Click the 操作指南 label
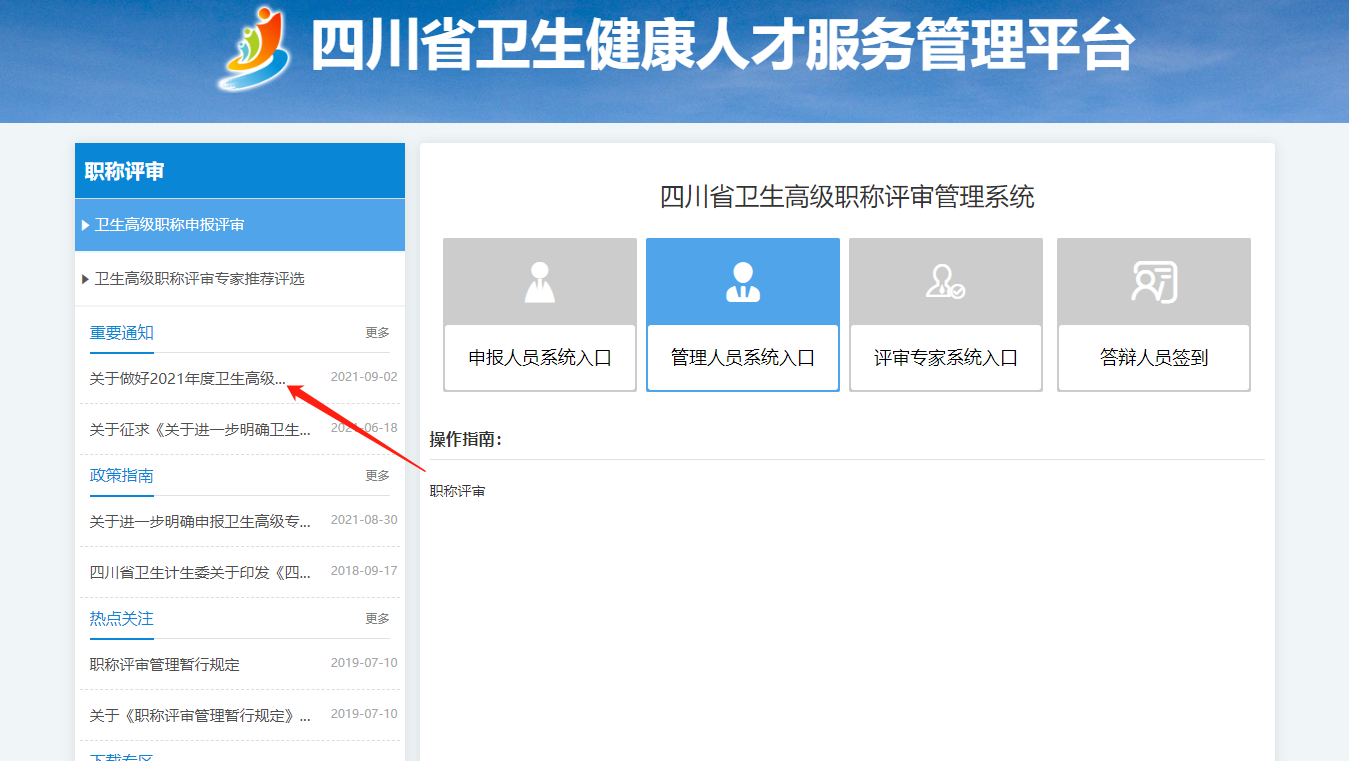1349x761 pixels. tap(466, 439)
